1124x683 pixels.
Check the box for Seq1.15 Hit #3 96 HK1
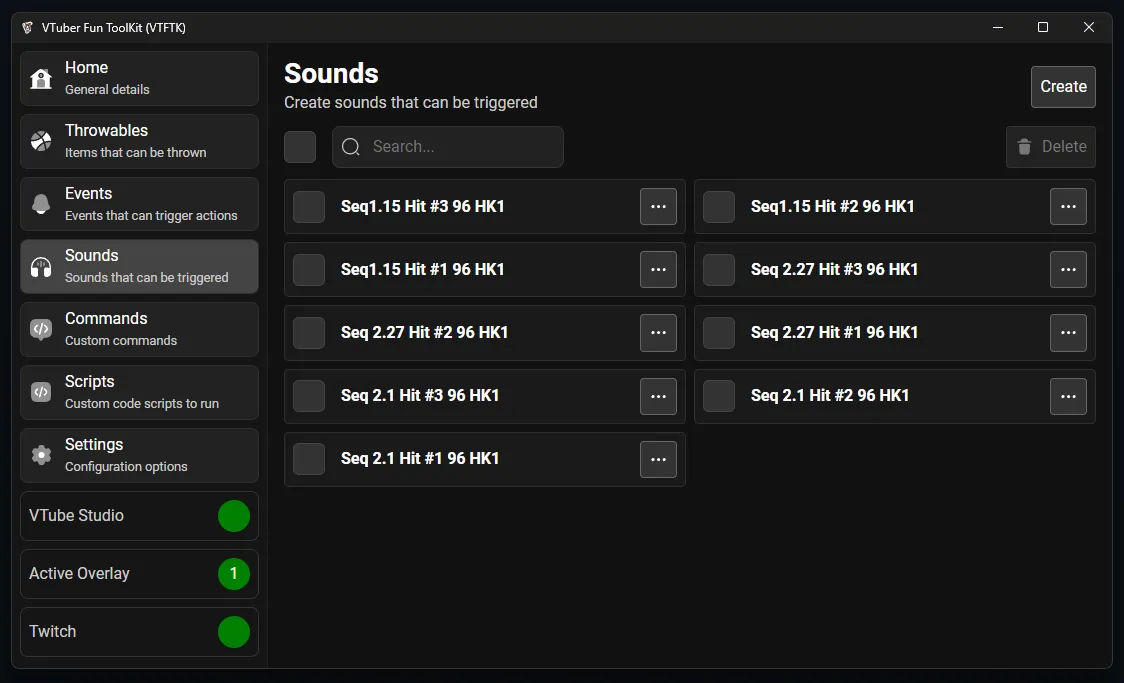[x=309, y=207]
